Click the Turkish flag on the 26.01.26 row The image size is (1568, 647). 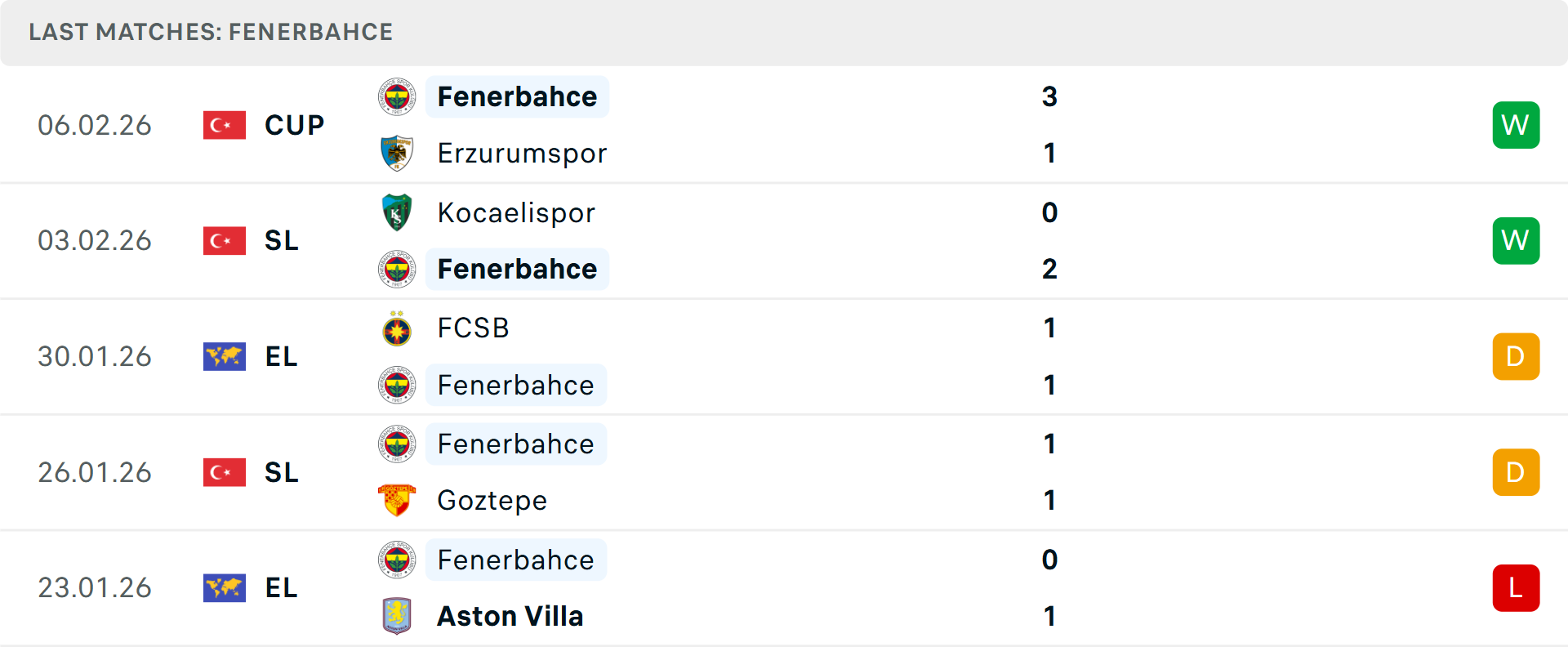coord(225,472)
